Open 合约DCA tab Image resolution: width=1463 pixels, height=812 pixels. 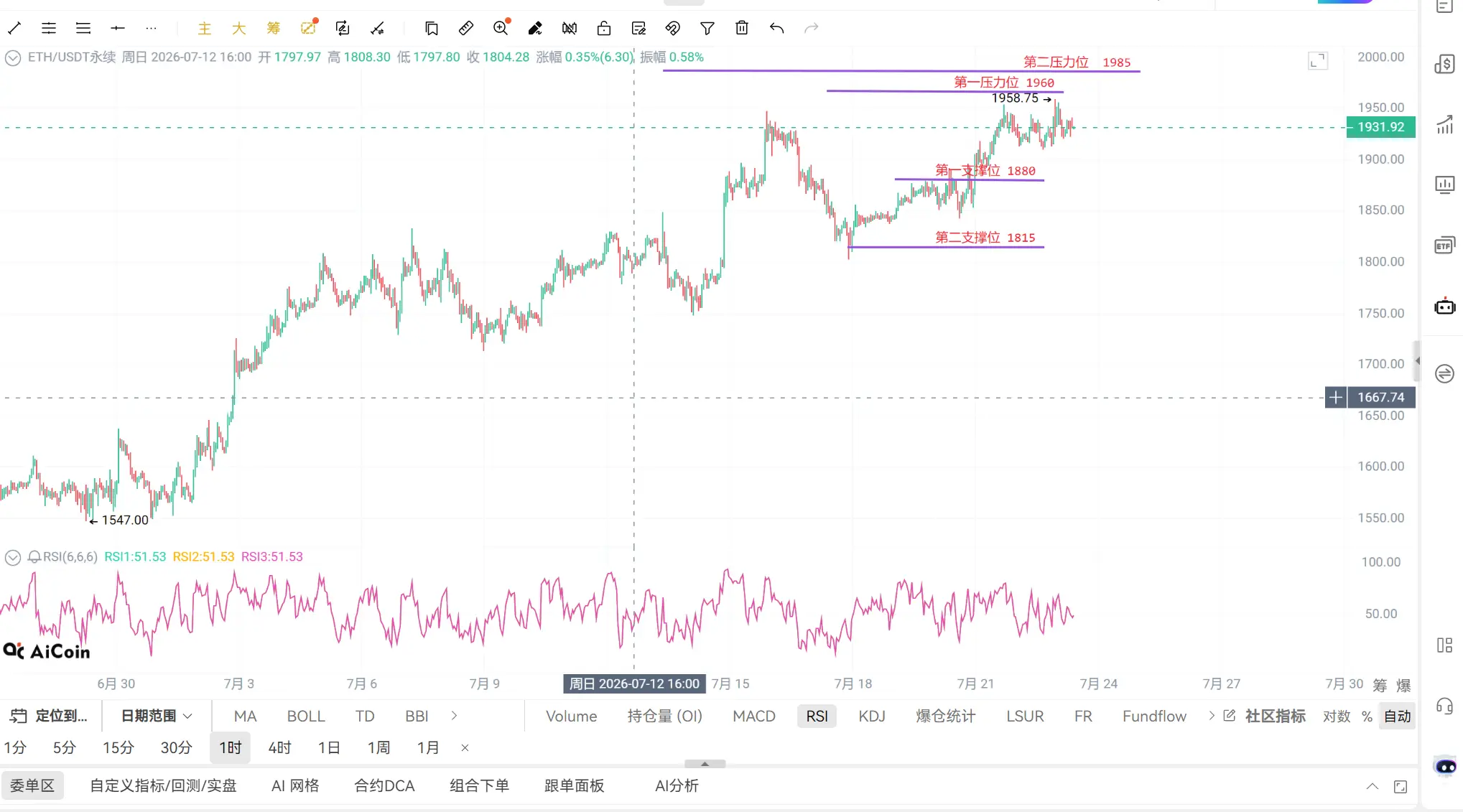(x=384, y=786)
